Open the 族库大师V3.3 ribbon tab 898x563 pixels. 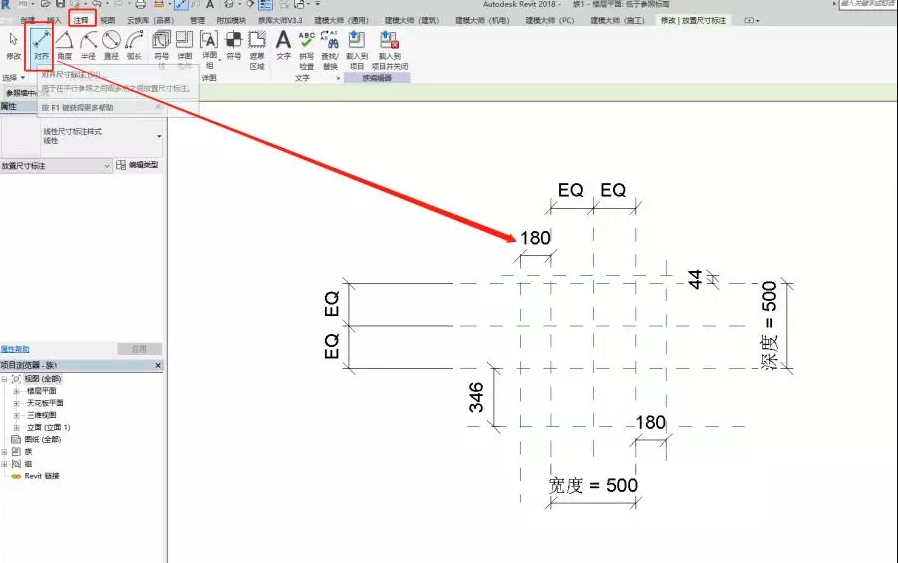click(280, 20)
